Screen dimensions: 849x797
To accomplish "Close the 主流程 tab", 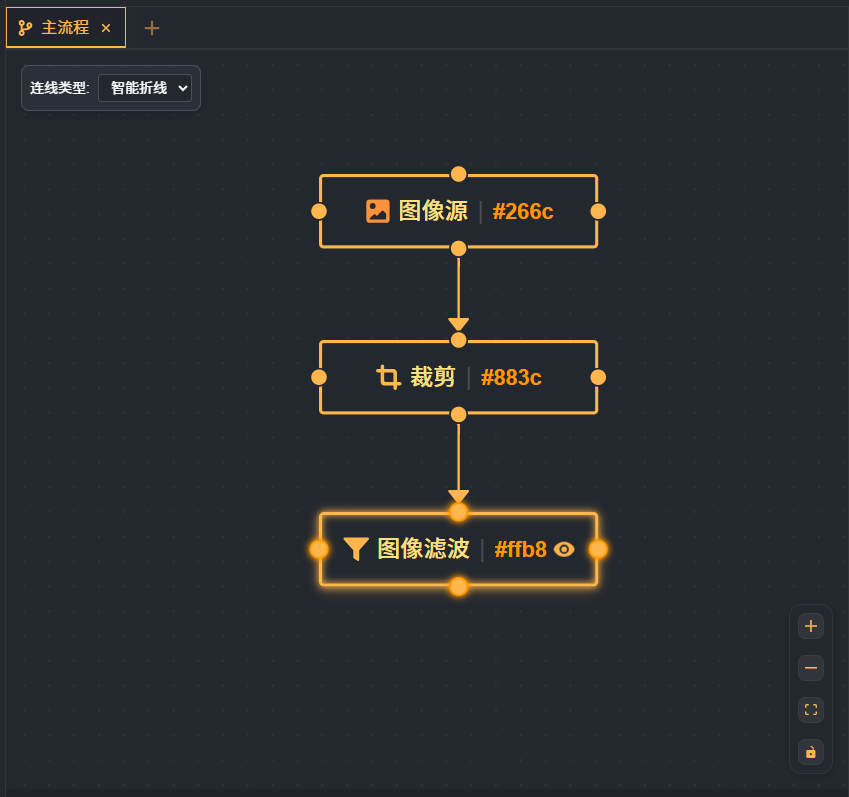I will point(106,28).
